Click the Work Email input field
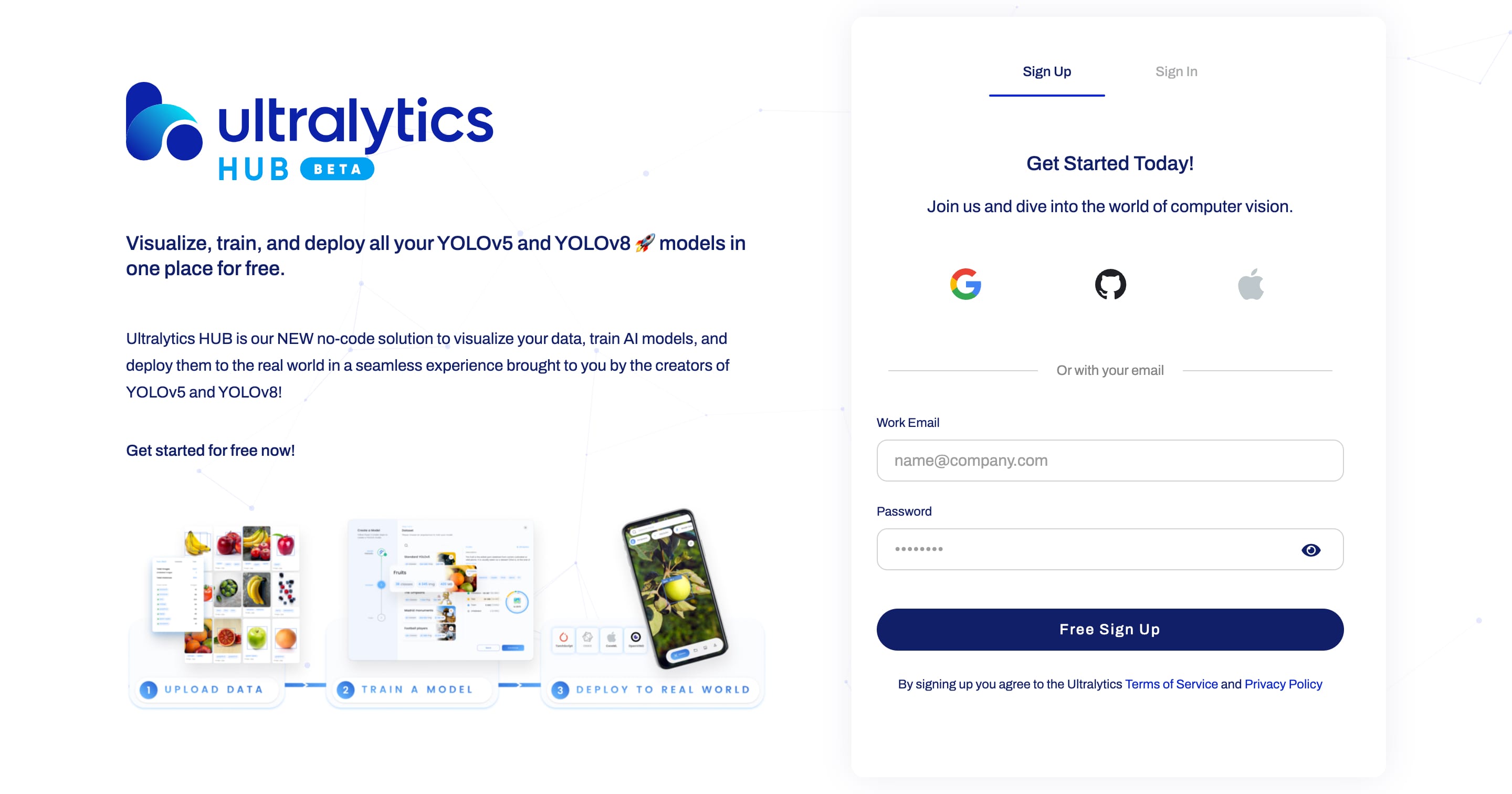The image size is (1512, 794). tap(1109, 461)
